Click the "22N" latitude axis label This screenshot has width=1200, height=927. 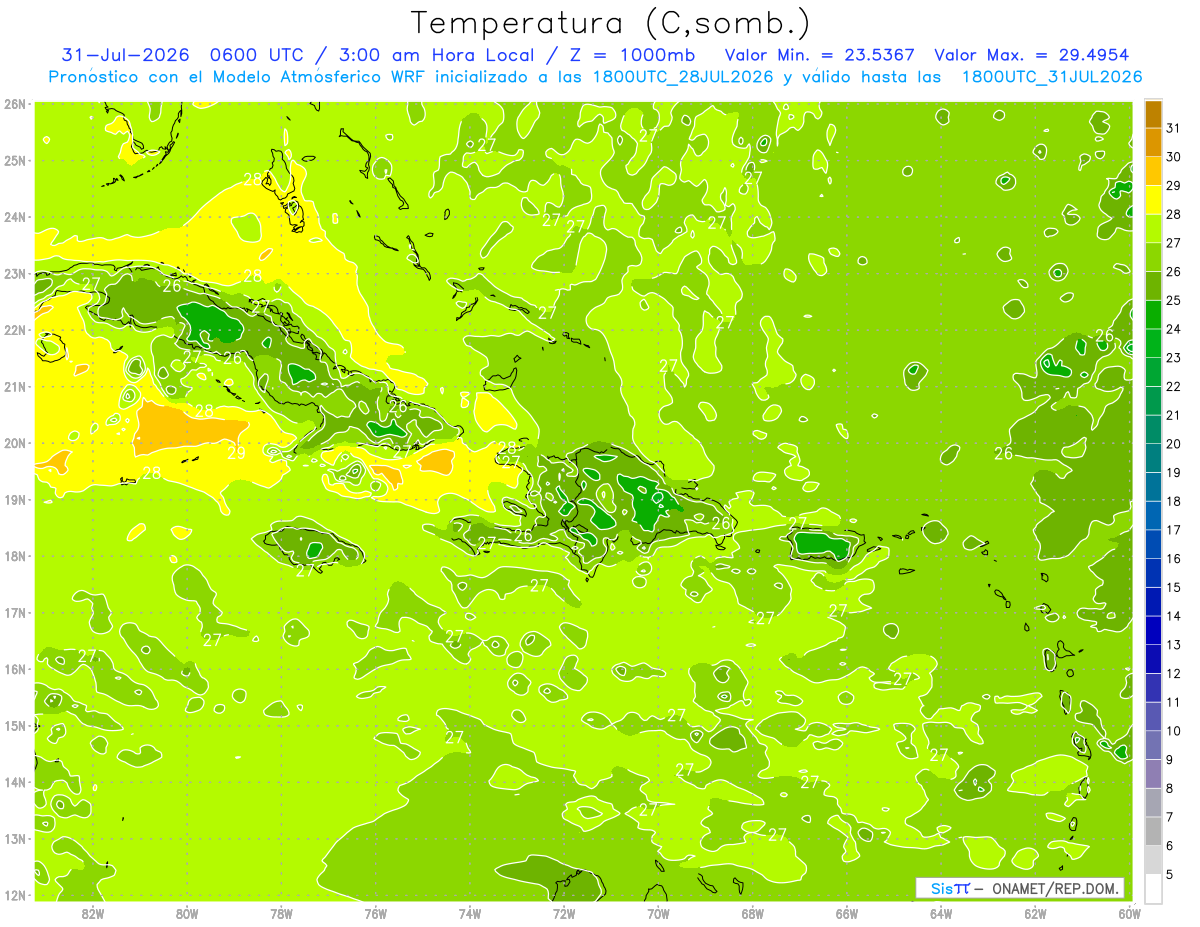(x=14, y=330)
